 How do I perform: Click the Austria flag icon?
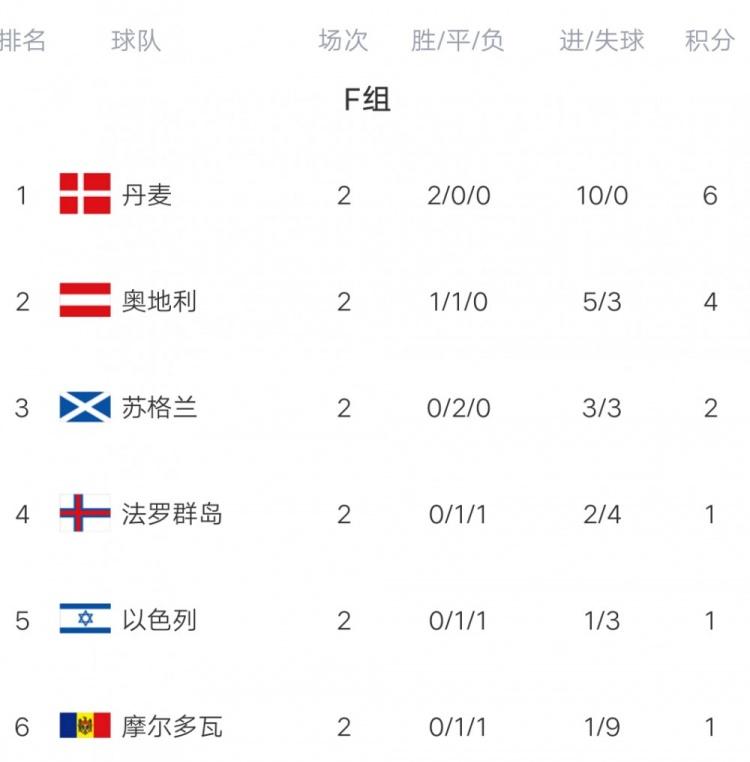pos(85,300)
